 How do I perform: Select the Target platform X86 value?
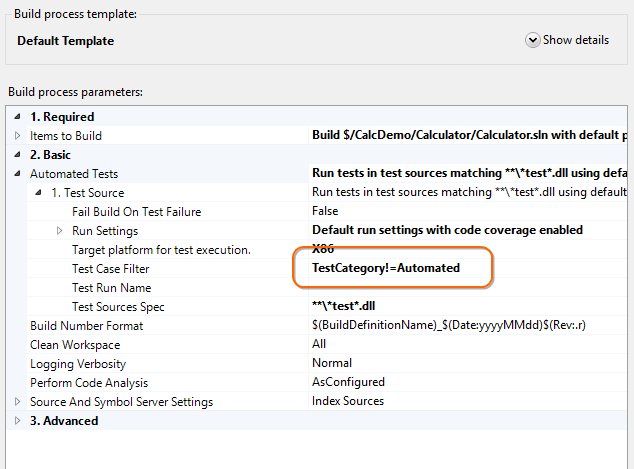coord(323,250)
